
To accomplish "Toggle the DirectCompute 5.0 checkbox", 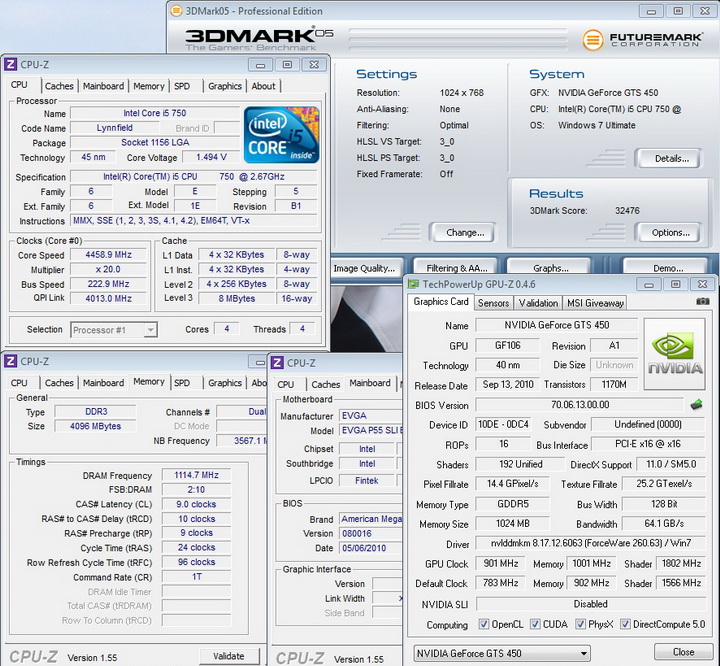I will [x=626, y=625].
